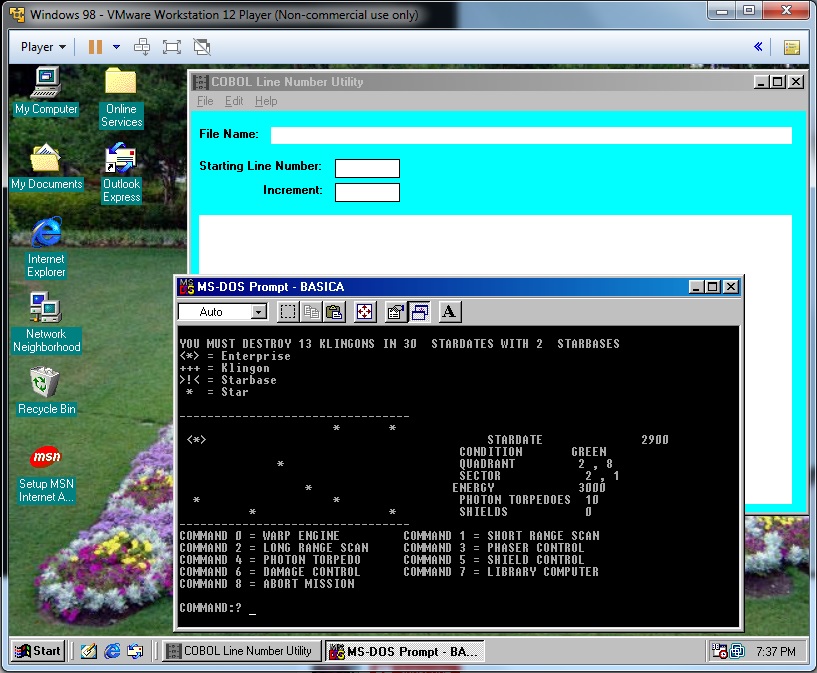Open the Auto font size dropdown
817x673 pixels.
coord(259,312)
